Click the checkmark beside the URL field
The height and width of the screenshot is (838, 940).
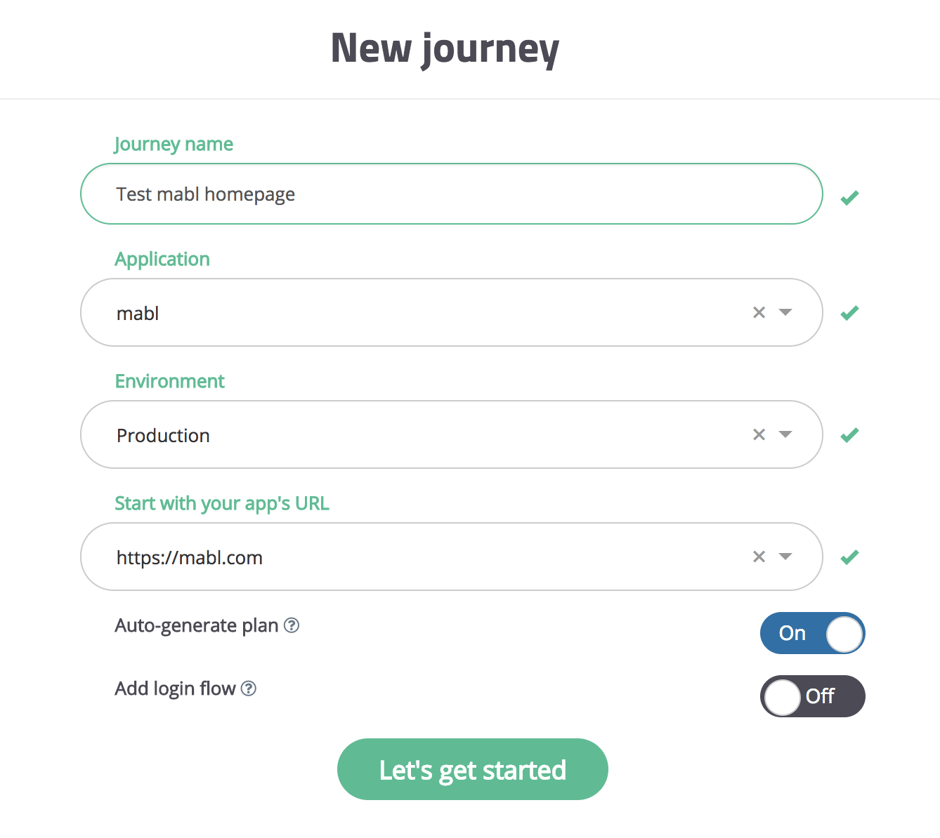pyautogui.click(x=849, y=557)
